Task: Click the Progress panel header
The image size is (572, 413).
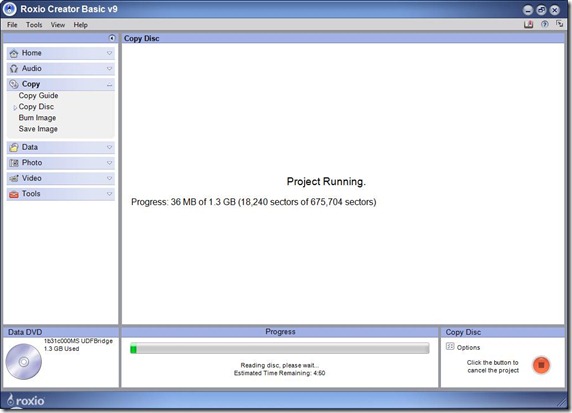Action: coord(280,332)
